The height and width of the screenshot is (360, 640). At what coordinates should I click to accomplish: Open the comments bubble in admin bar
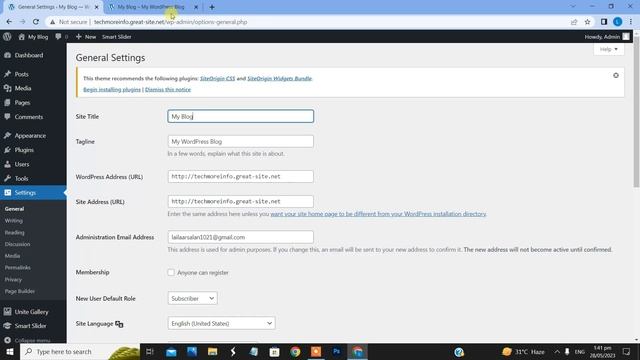61,37
